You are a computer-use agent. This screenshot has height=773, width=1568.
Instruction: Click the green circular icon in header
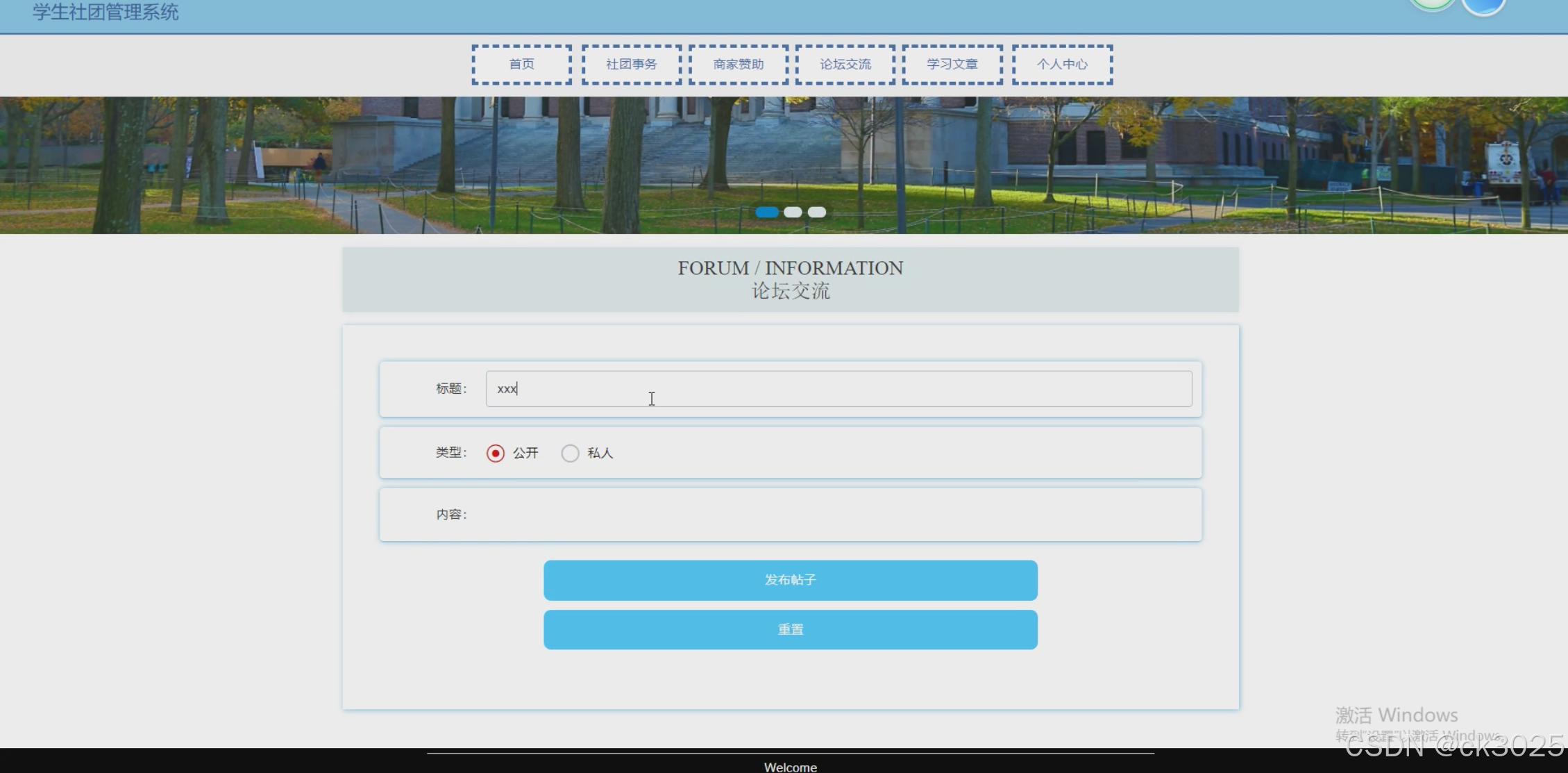click(x=1433, y=3)
